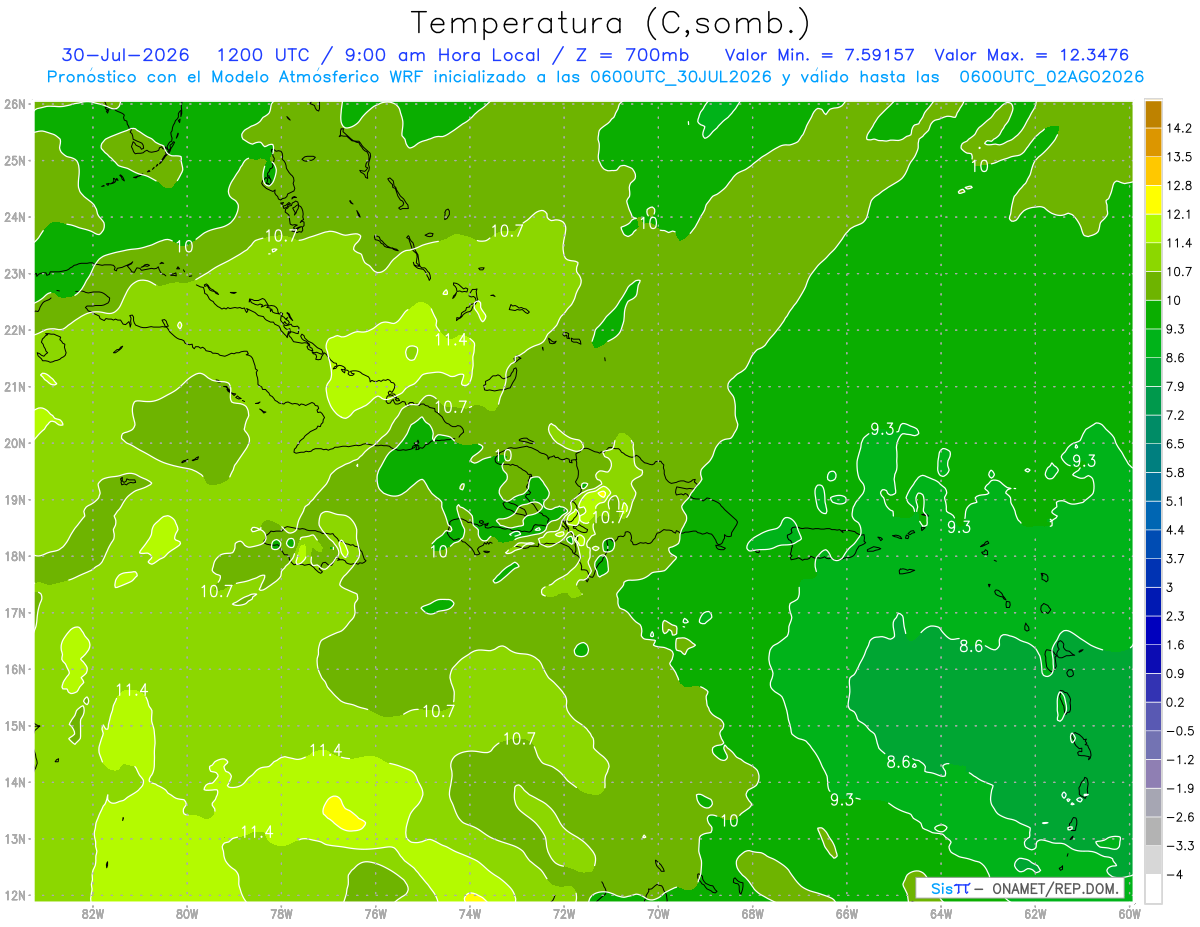Viewport: 1200px width, 927px height.
Task: Click the "24N" latitude axis label
Action: pyautogui.click(x=14, y=217)
